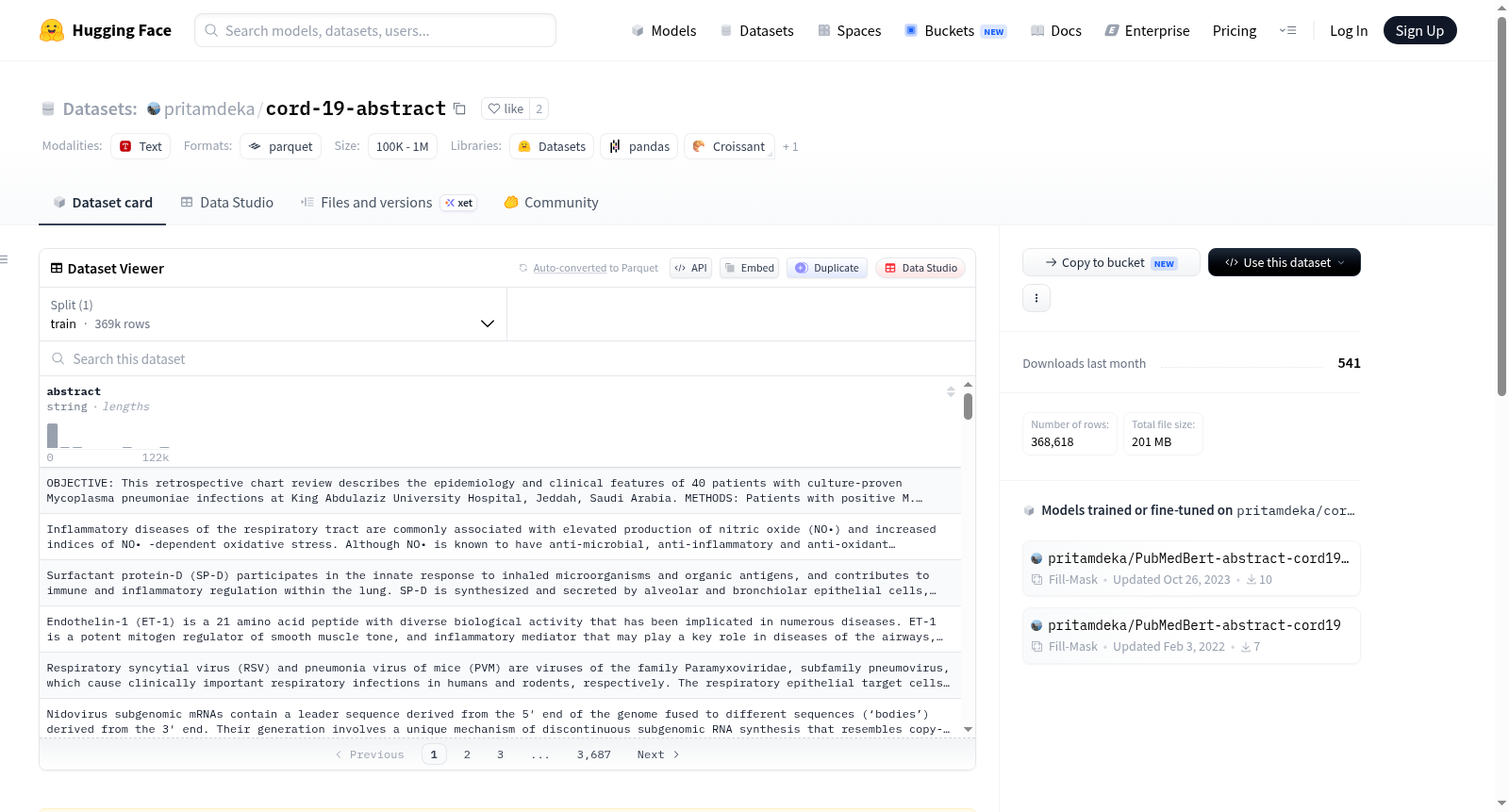Screen dimensions: 1509x812
Task: Click the abstract lengths histogram bar
Action: pos(53,435)
